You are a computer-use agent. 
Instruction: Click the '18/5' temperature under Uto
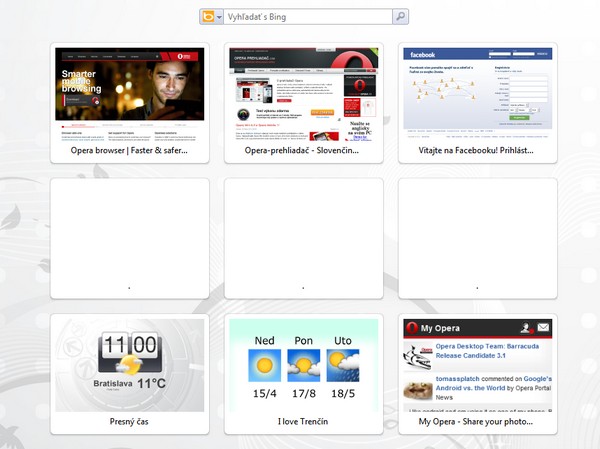click(x=343, y=393)
